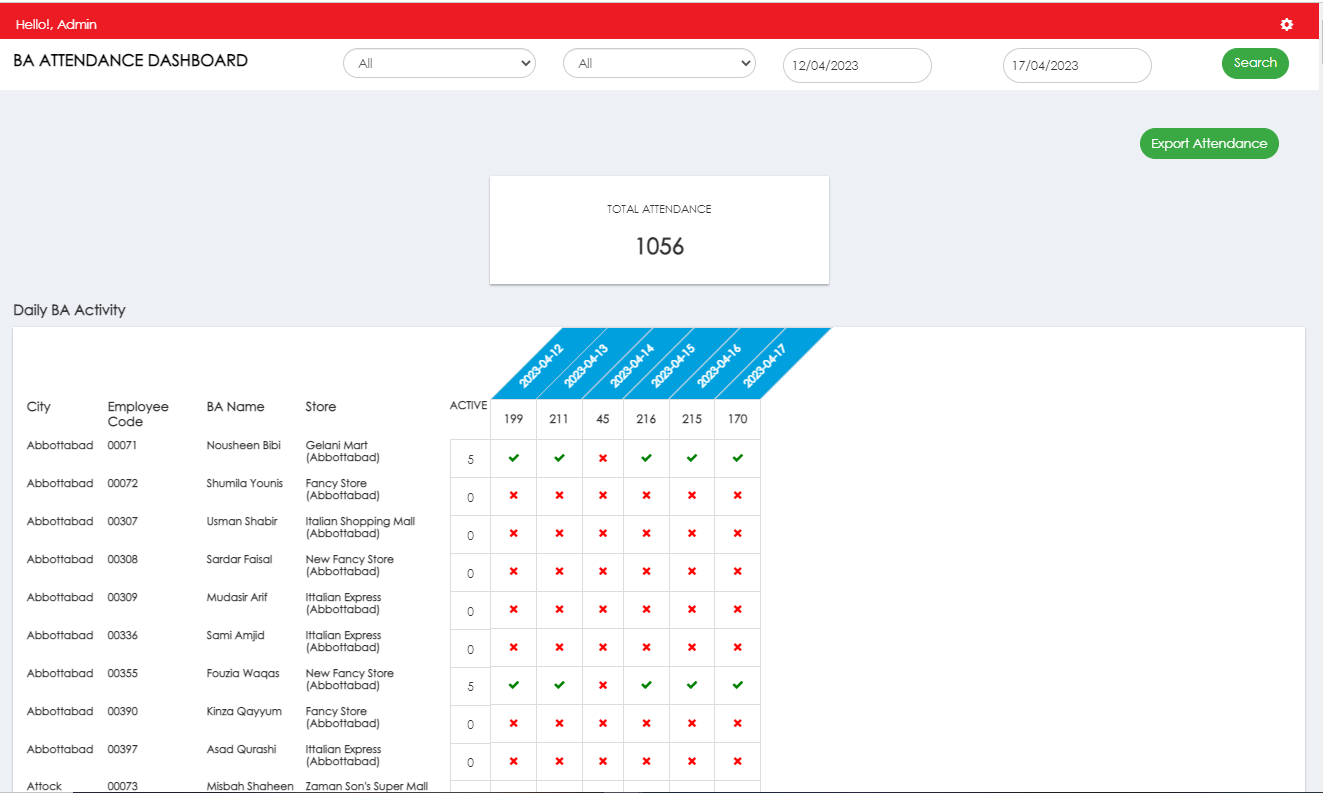Click employee code 00397
The width and height of the screenshot is (1323, 793).
(122, 750)
